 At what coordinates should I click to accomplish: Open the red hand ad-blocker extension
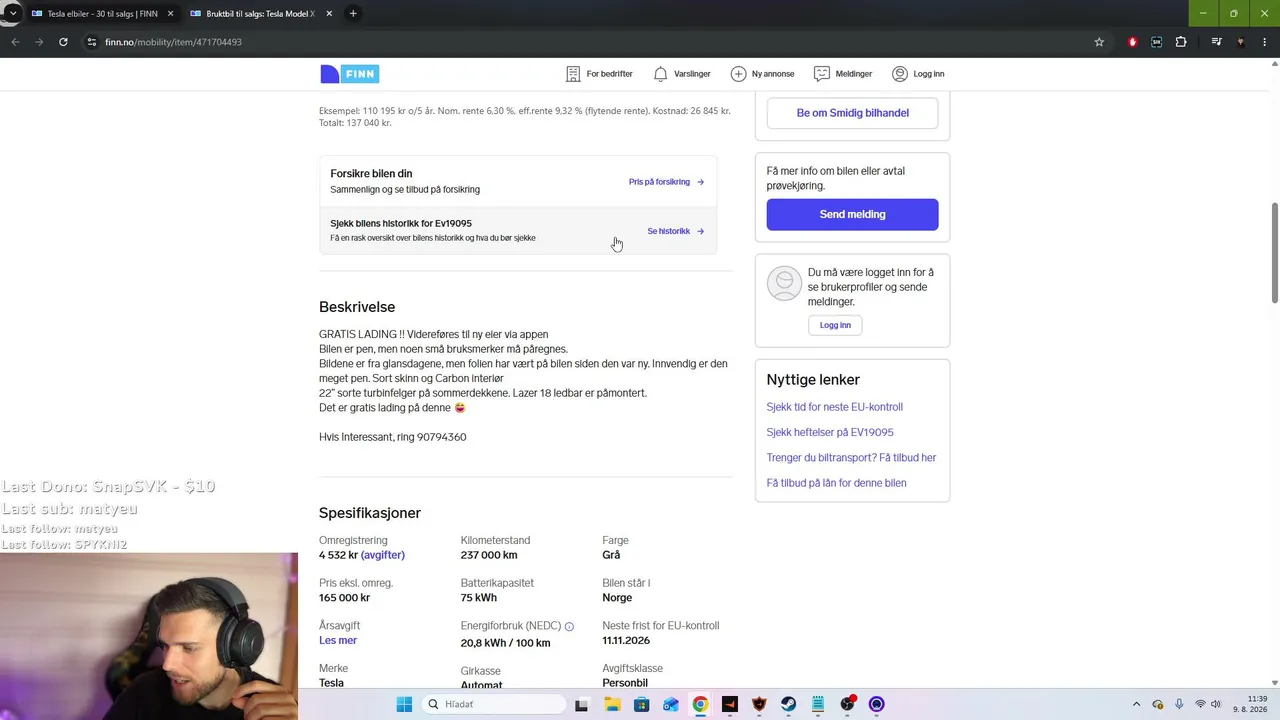(x=1133, y=42)
